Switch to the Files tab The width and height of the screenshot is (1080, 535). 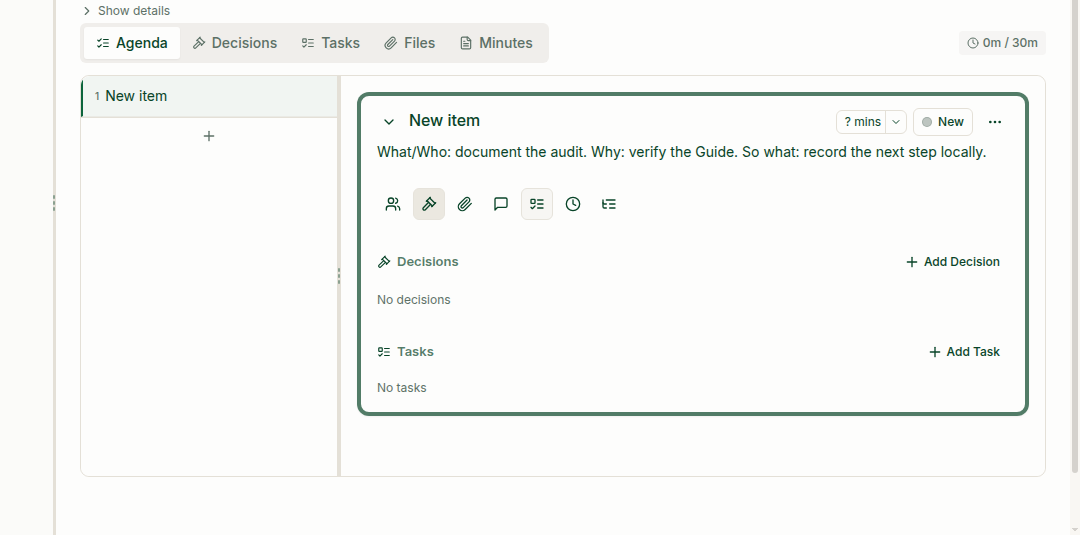tap(410, 43)
